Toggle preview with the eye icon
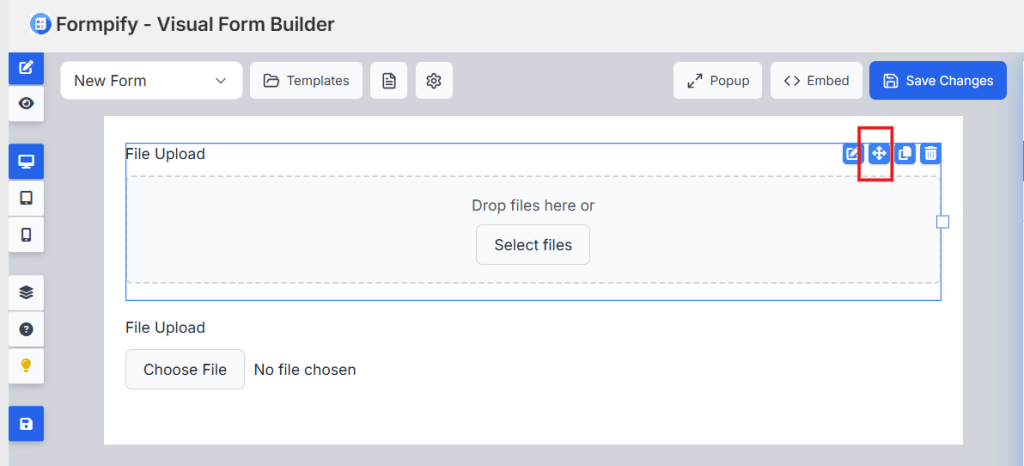The height and width of the screenshot is (466, 1024). coord(26,103)
